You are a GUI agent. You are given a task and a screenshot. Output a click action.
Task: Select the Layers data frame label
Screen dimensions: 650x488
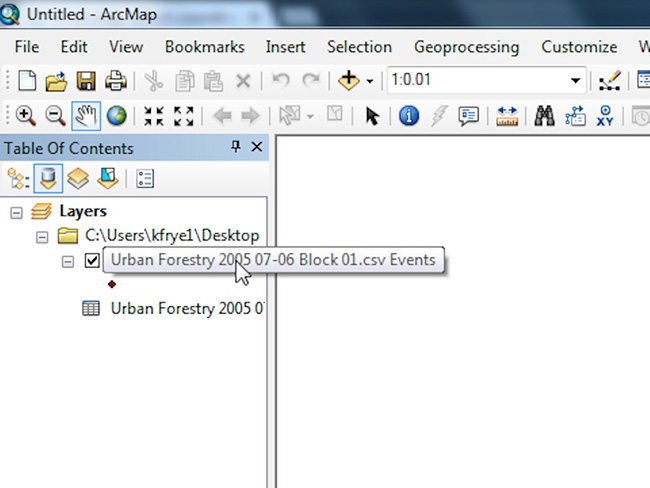[83, 211]
